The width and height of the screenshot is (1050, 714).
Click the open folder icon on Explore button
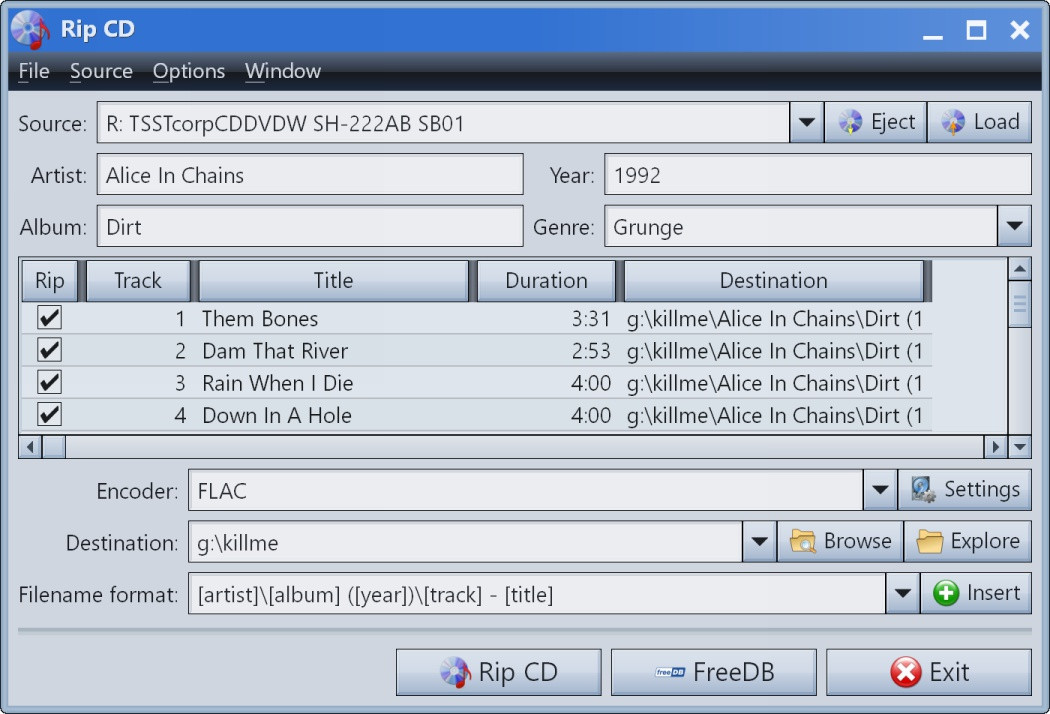(929, 541)
